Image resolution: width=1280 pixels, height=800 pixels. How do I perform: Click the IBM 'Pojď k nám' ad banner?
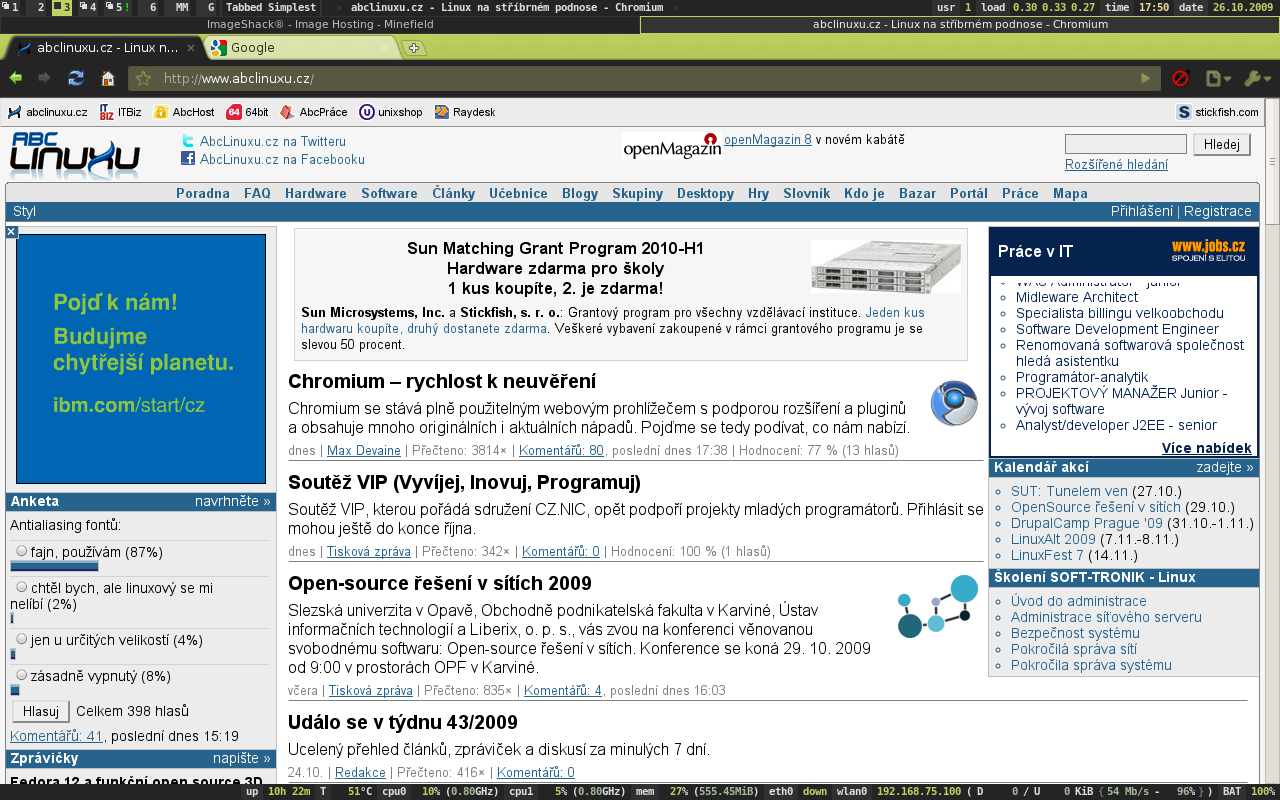coord(141,358)
